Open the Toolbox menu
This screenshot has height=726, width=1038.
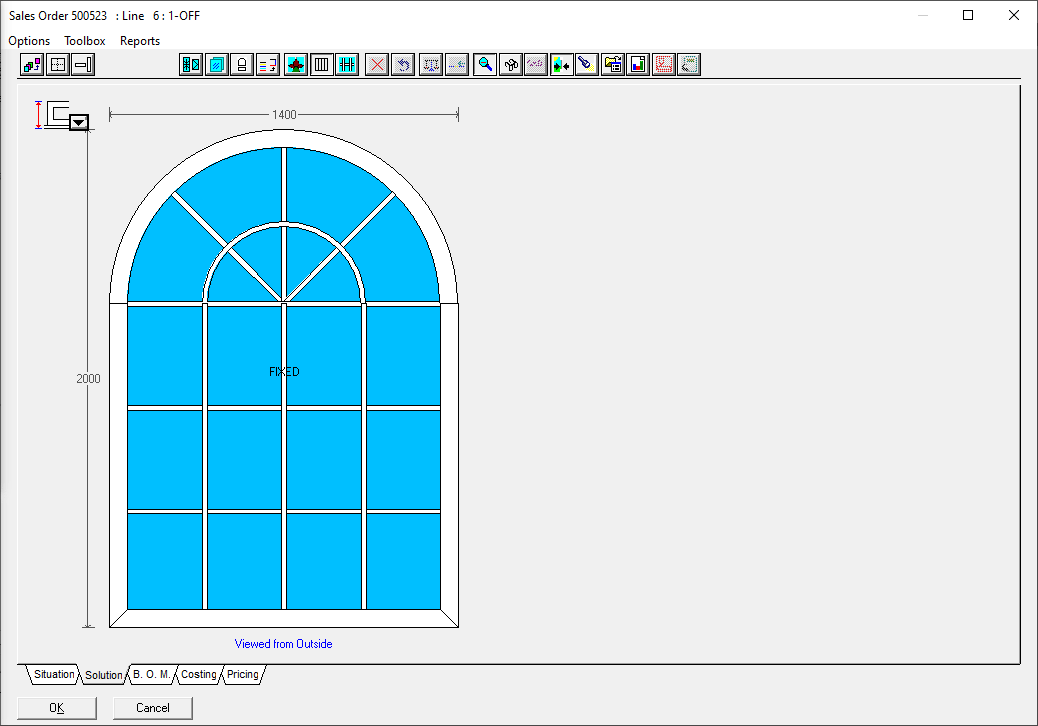click(85, 41)
